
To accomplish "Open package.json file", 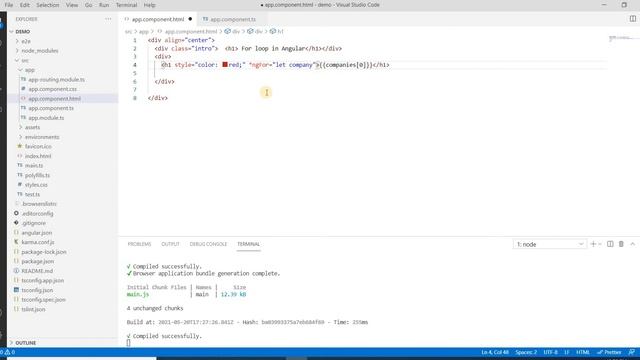I will tap(38, 261).
